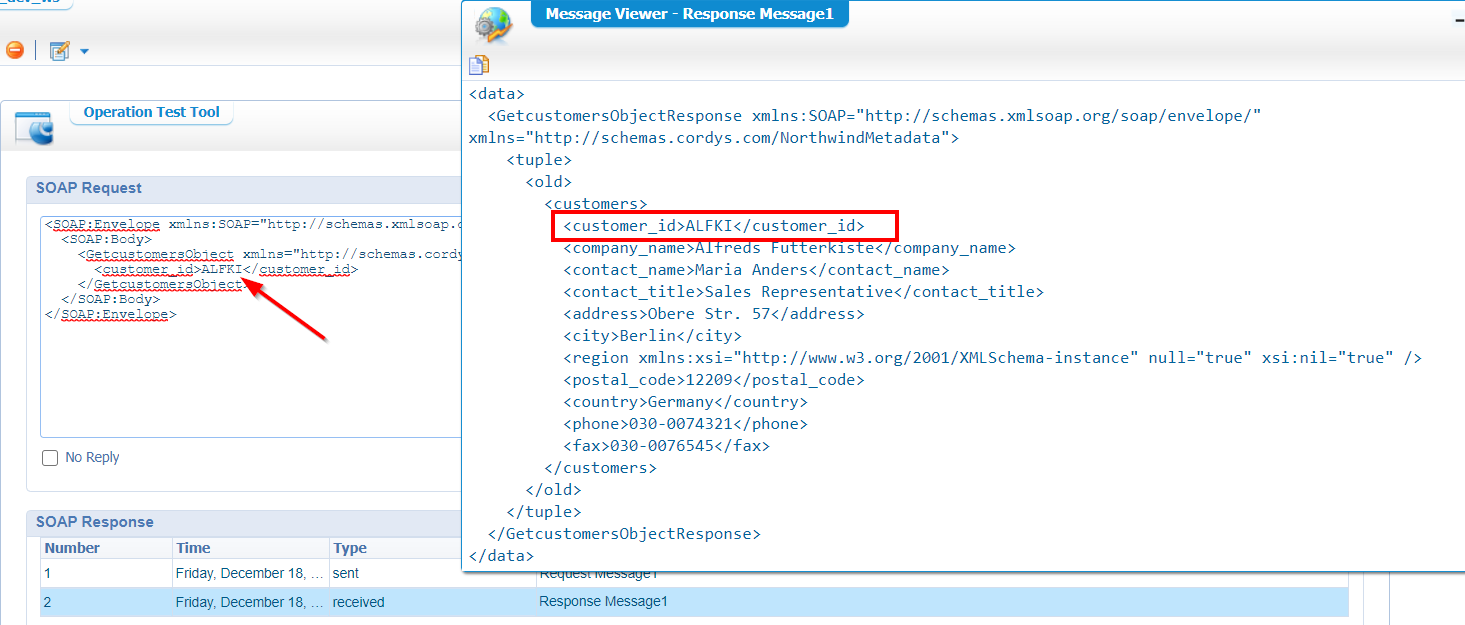Select the Operation Test Tool tab

click(151, 113)
